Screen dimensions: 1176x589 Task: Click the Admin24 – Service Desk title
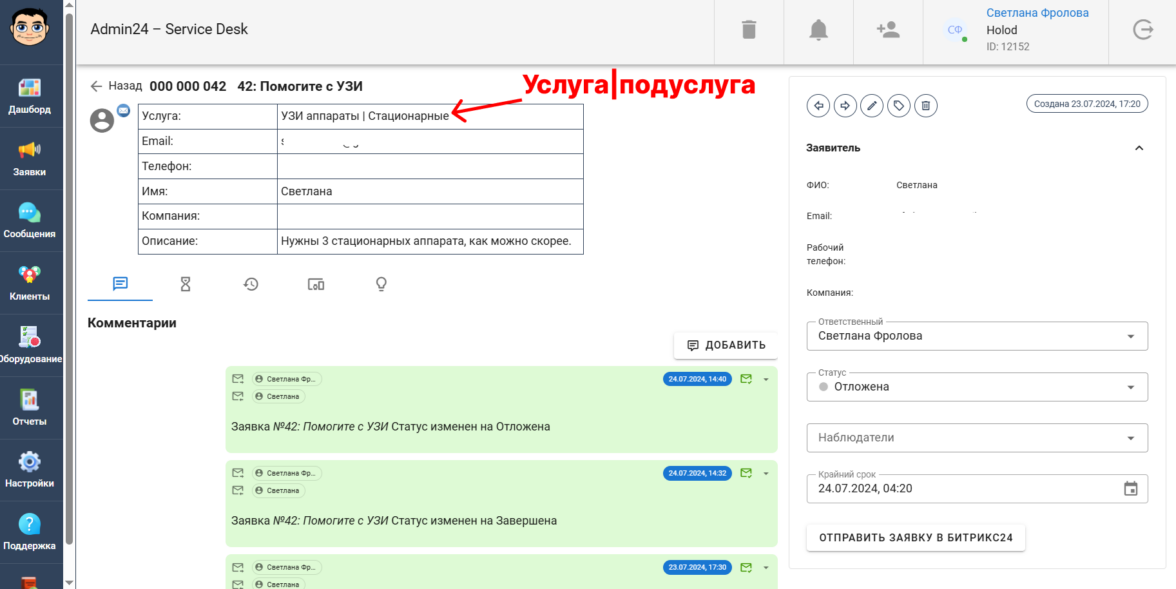point(170,30)
